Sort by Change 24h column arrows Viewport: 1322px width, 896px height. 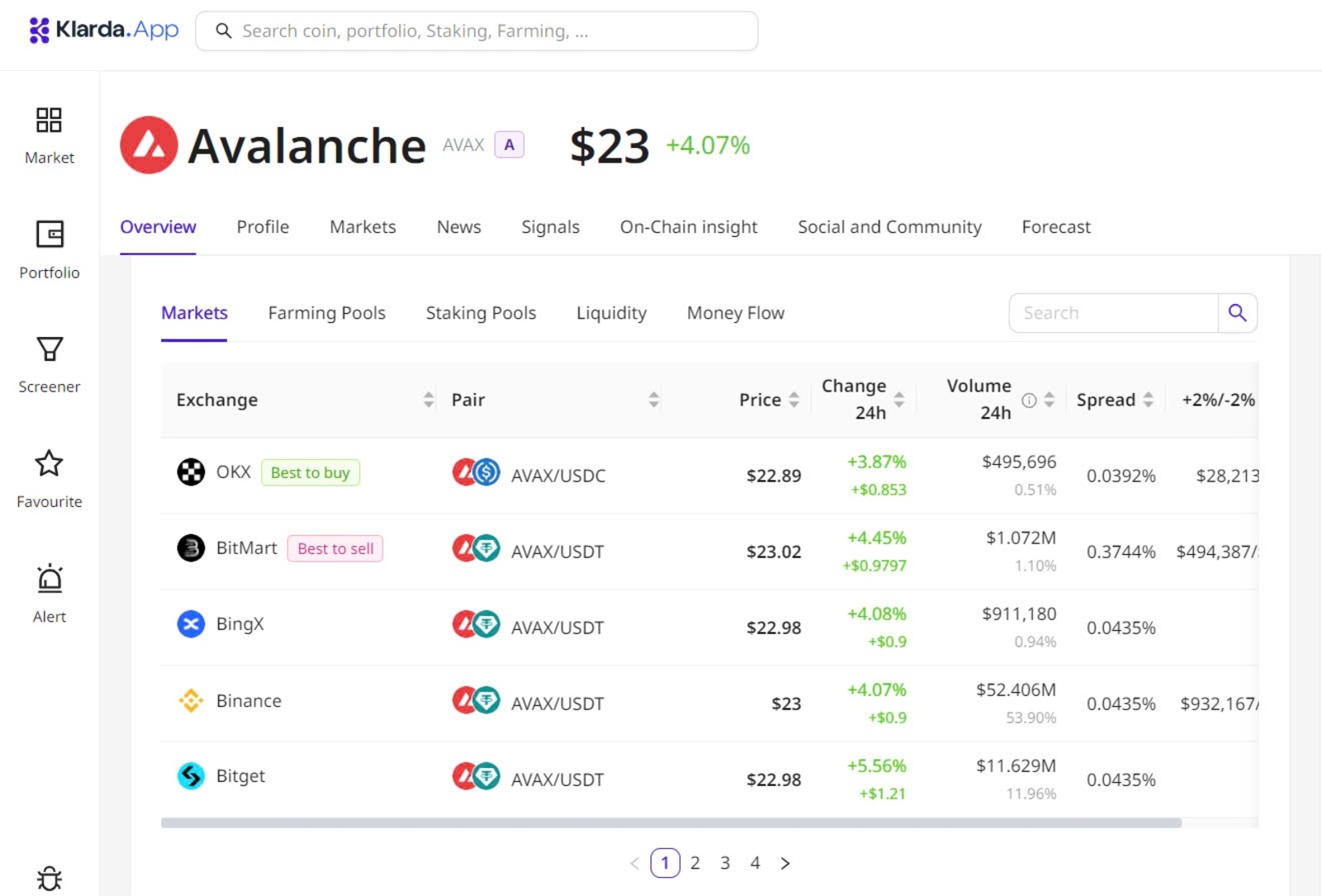(899, 400)
